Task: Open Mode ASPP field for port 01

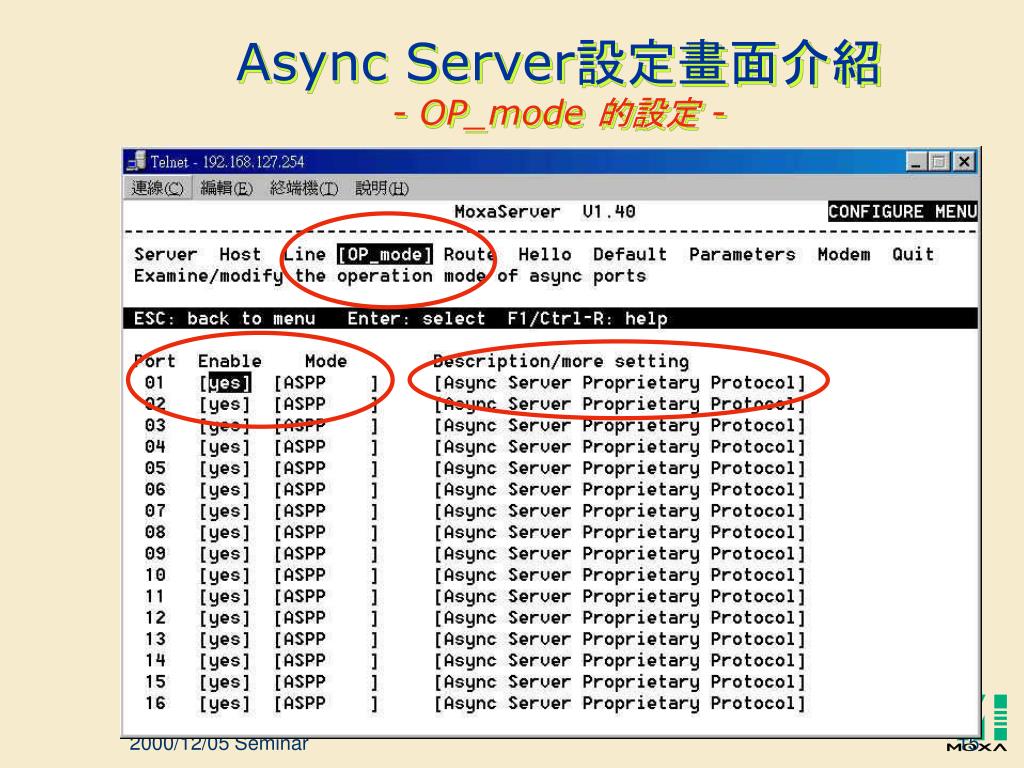Action: pos(326,383)
